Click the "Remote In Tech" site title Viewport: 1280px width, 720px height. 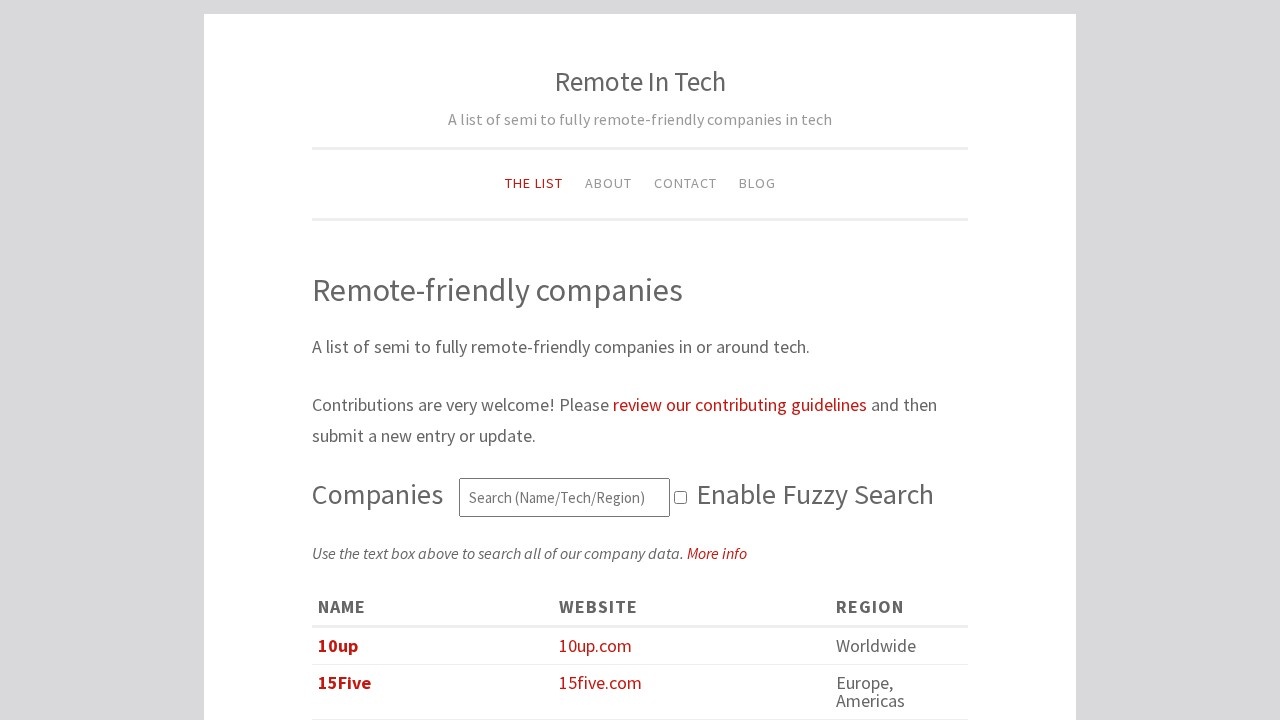[640, 82]
